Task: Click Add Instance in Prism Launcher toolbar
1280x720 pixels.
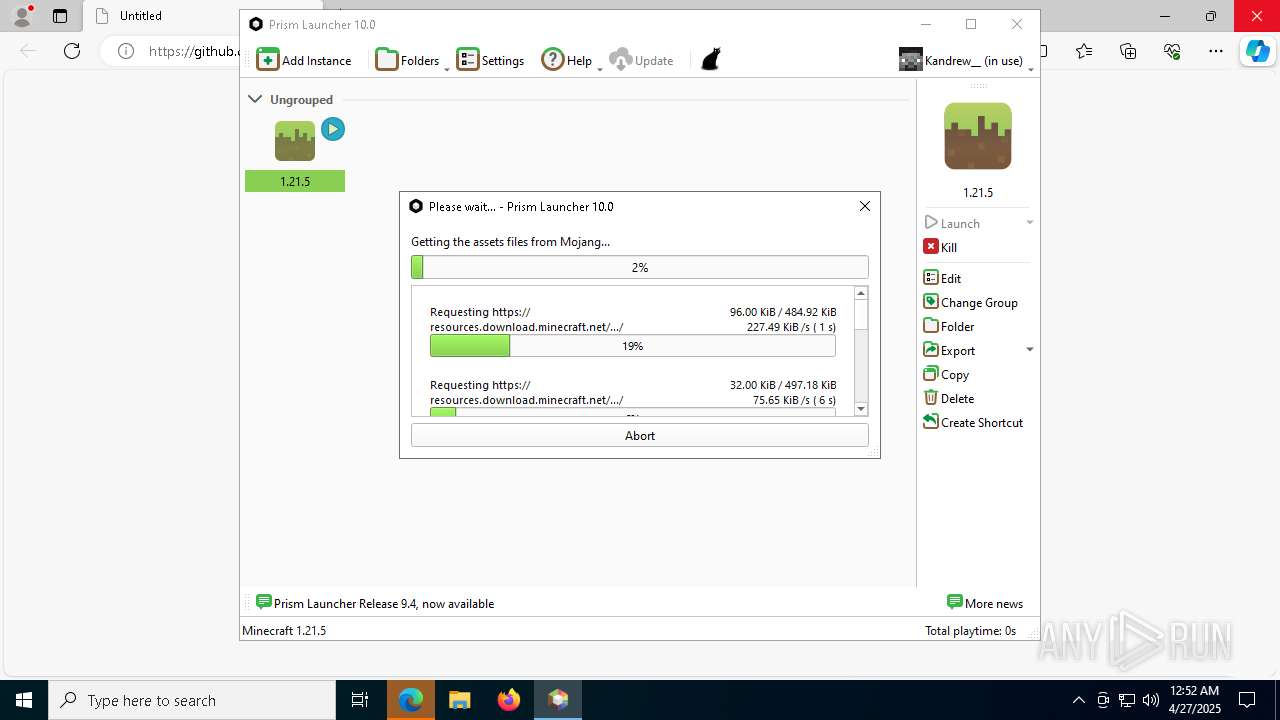Action: click(x=304, y=60)
